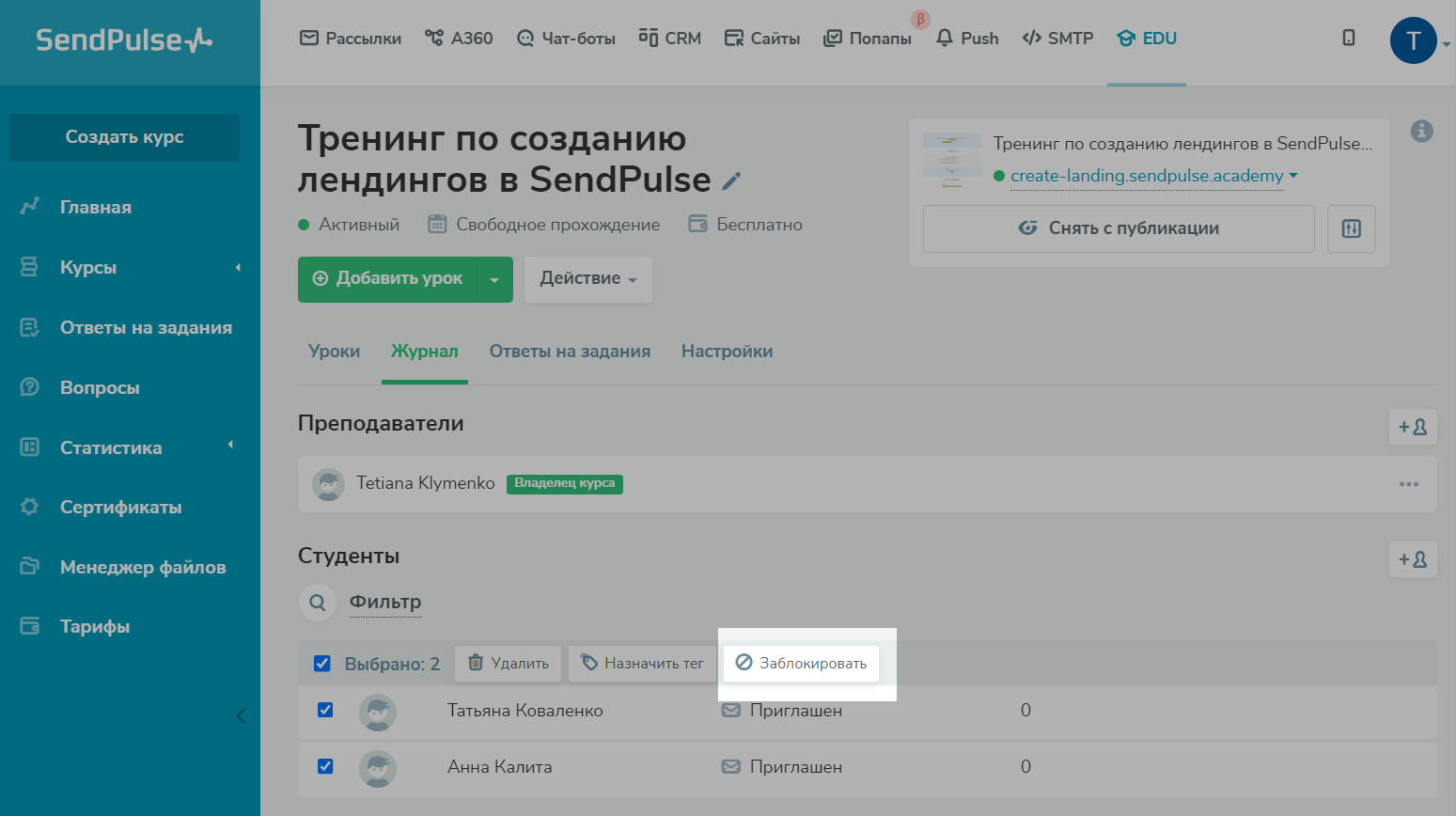
Task: Click the mobile phone icon in header
Action: pyautogui.click(x=1349, y=38)
